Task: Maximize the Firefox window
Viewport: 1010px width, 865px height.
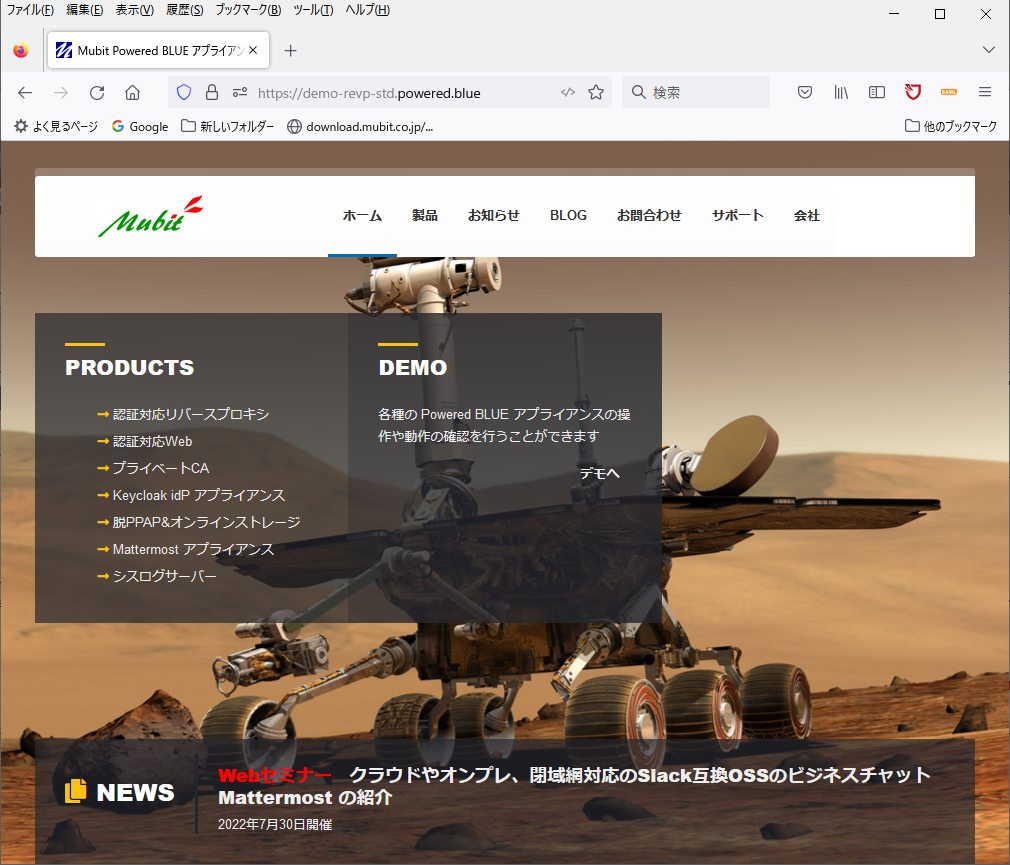Action: point(940,14)
